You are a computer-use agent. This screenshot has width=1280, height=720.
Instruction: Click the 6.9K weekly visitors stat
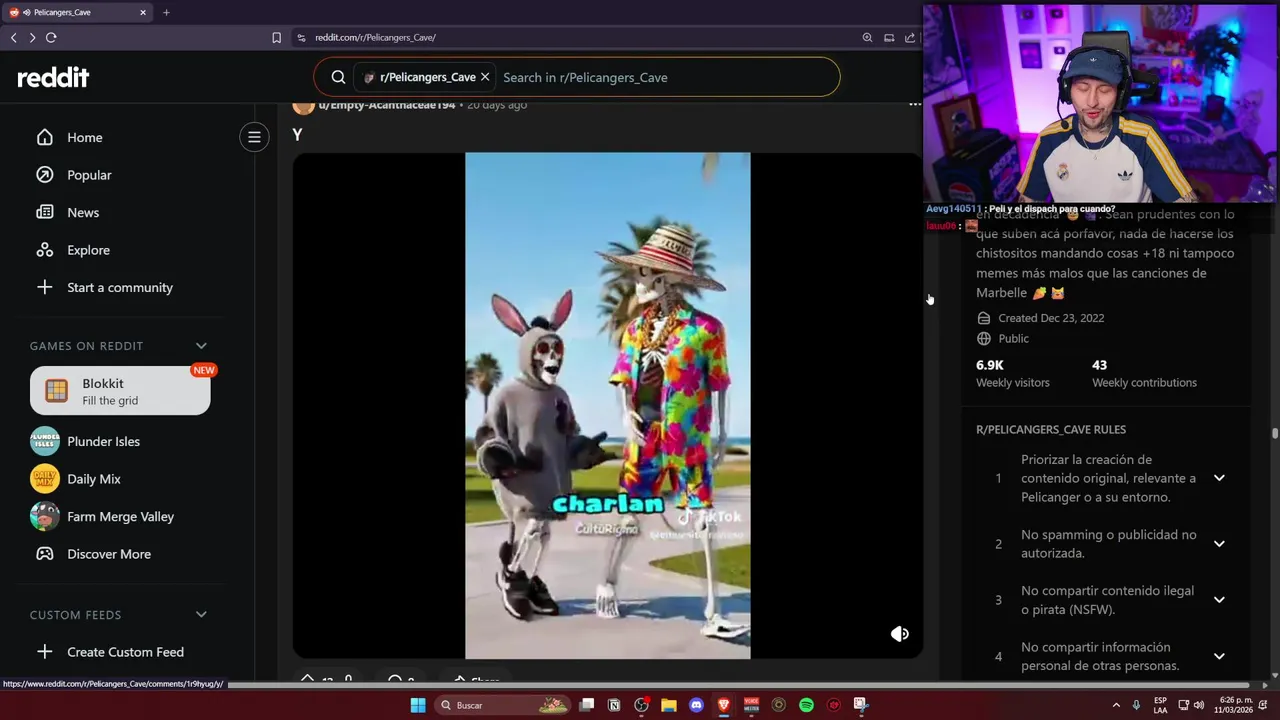pyautogui.click(x=1012, y=373)
